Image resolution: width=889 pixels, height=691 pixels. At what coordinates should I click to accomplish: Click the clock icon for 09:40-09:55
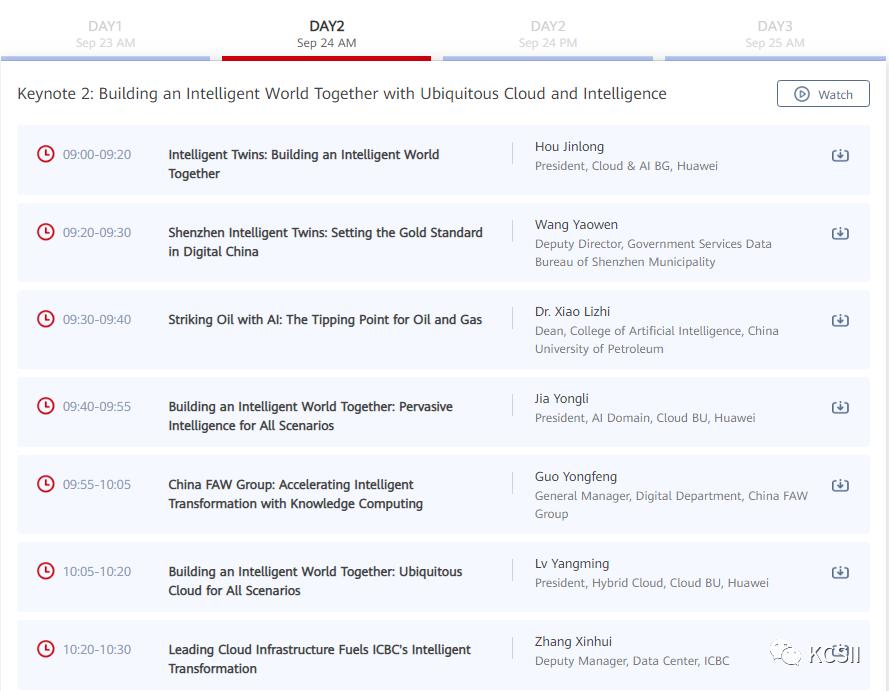(x=45, y=406)
